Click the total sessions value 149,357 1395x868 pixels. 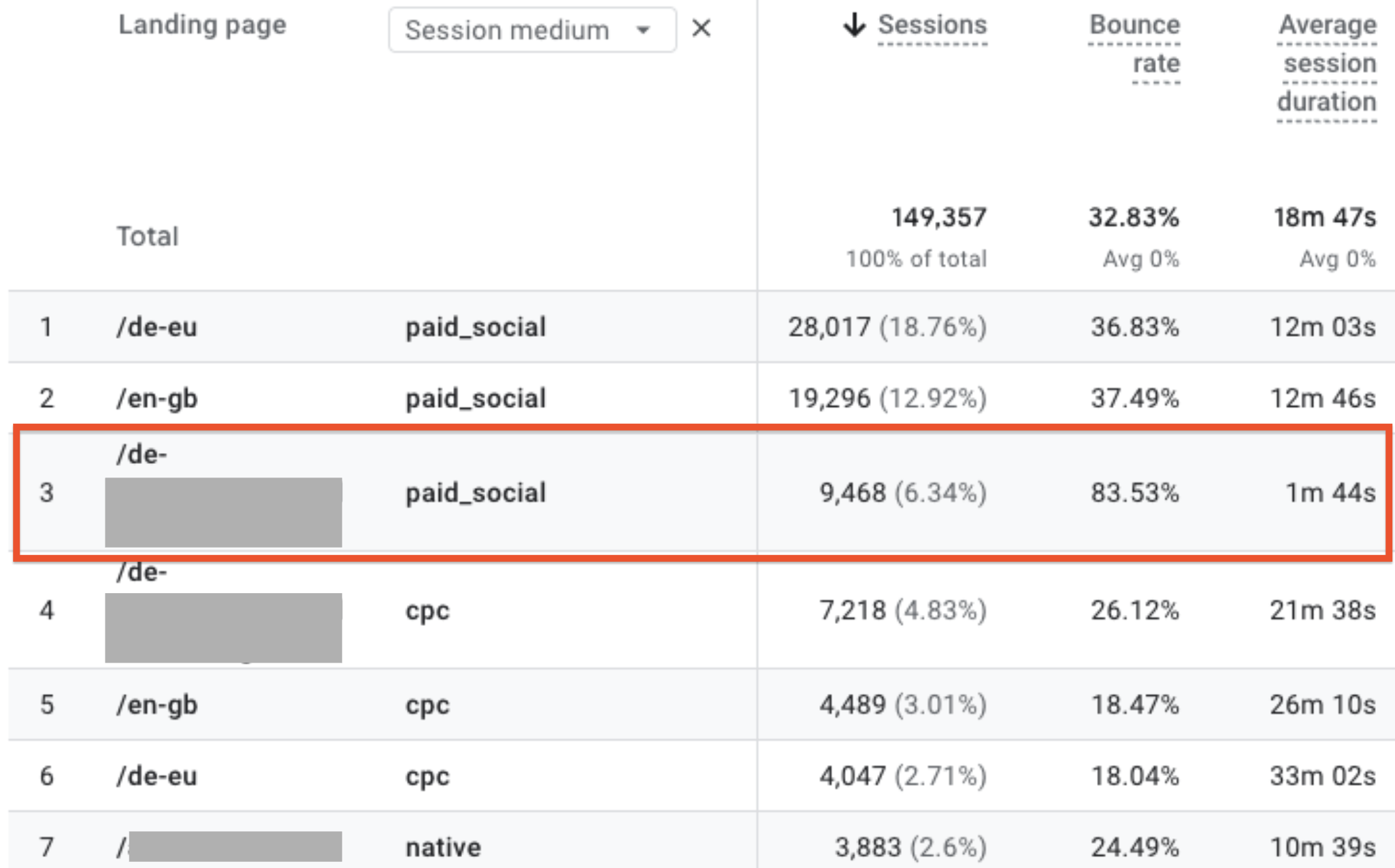939,218
